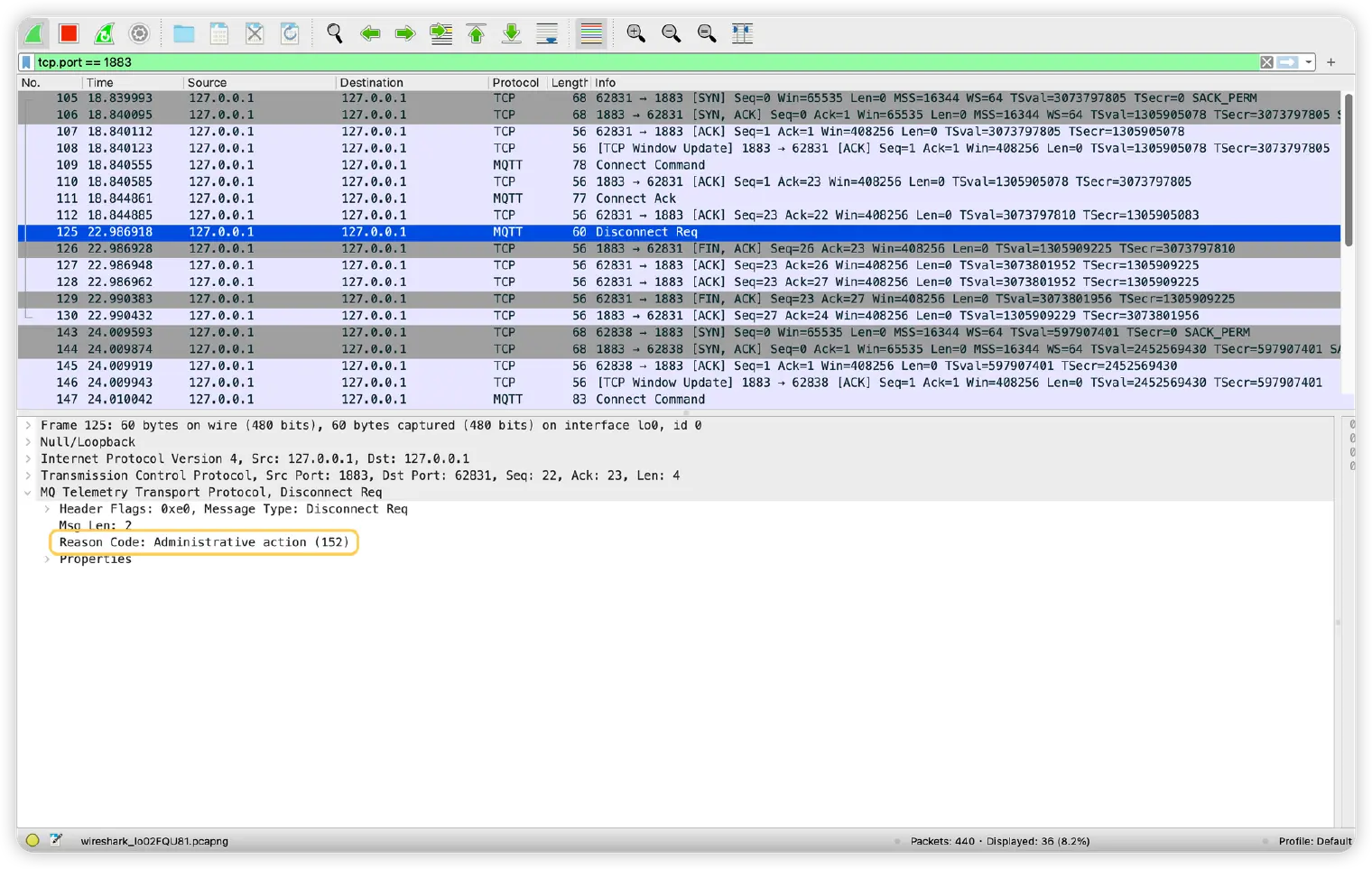This screenshot has height=869, width=1372.
Task: Select packet 125 Disconnect Req row
Action: pyautogui.click(x=680, y=232)
